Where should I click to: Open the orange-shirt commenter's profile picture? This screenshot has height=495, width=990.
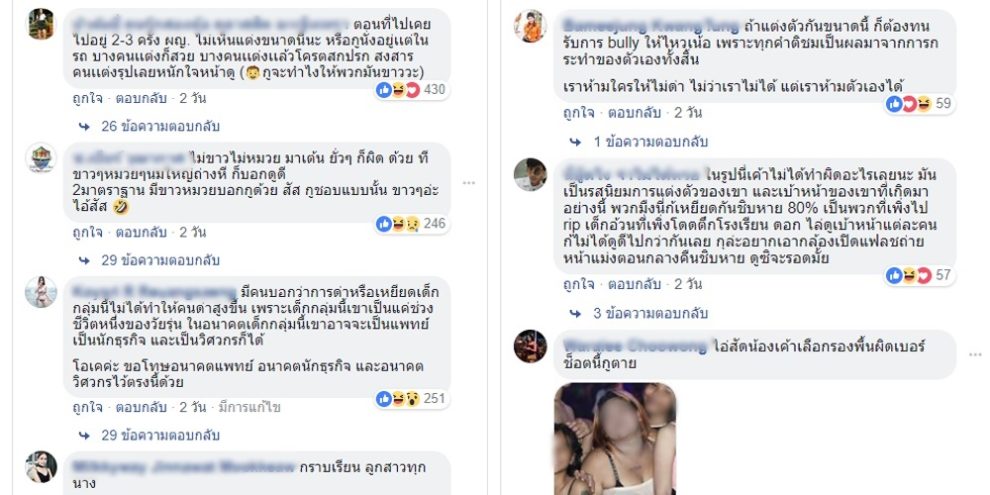click(x=530, y=27)
